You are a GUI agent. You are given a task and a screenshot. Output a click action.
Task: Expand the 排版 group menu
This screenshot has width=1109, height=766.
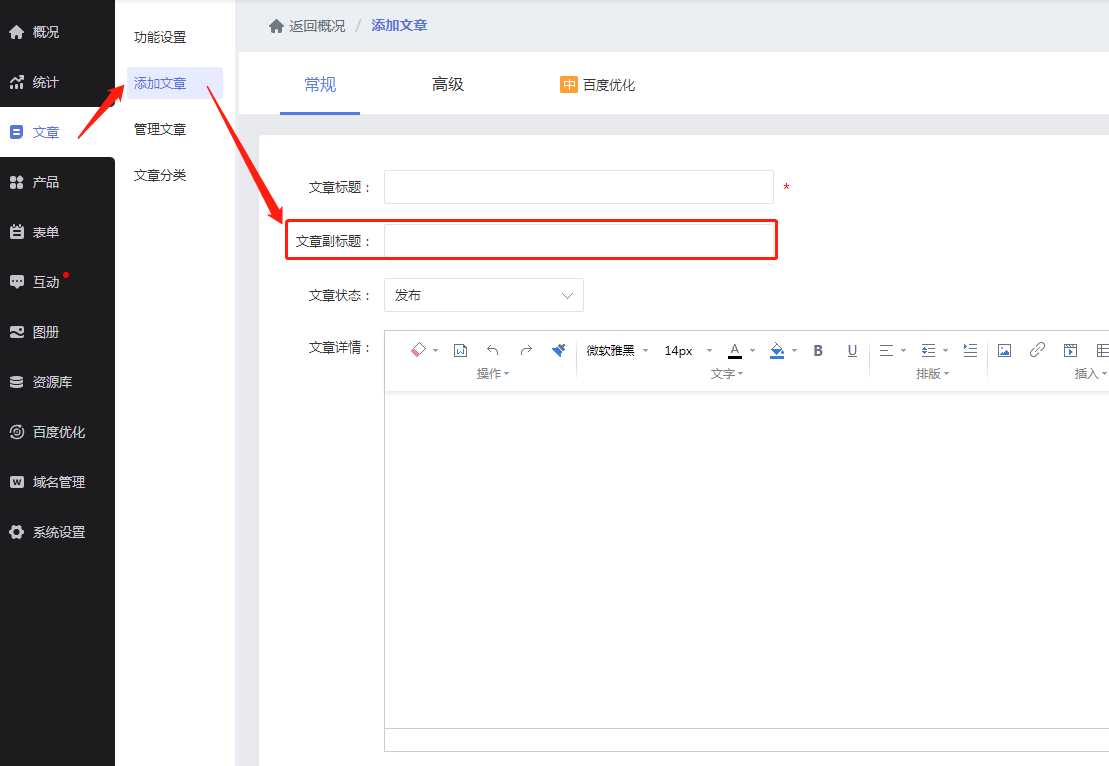(x=932, y=373)
